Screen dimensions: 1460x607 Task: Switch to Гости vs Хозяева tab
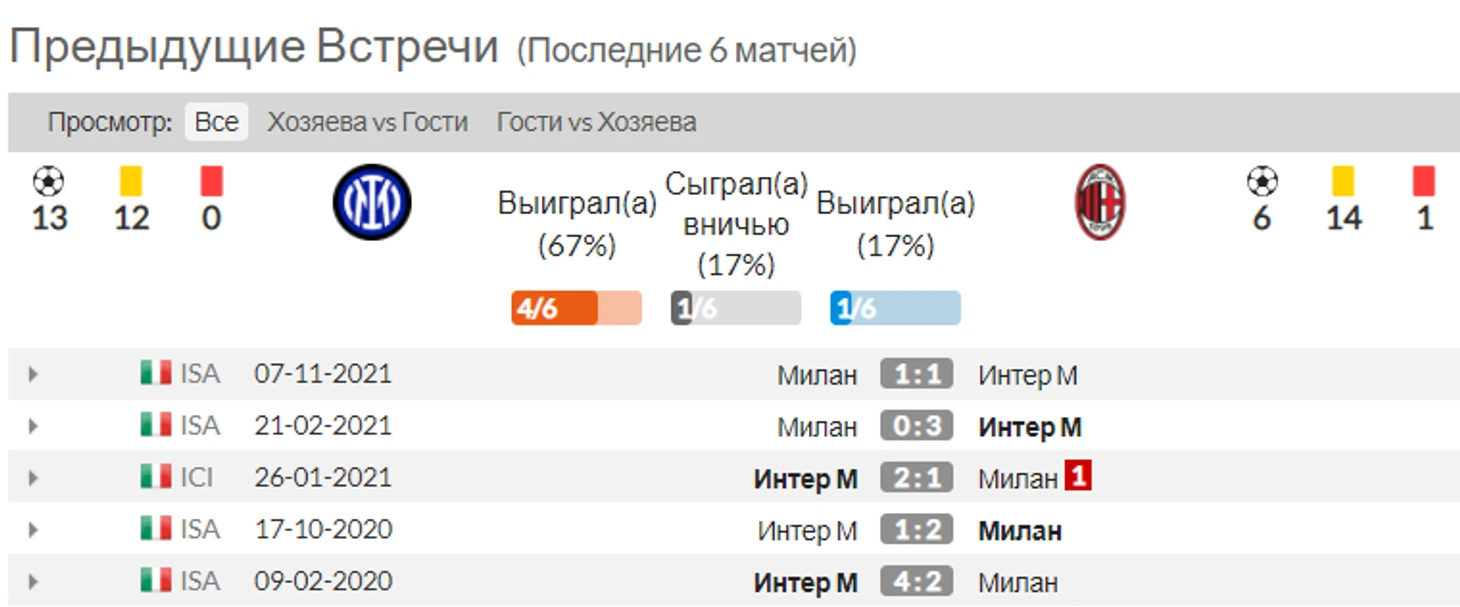597,122
